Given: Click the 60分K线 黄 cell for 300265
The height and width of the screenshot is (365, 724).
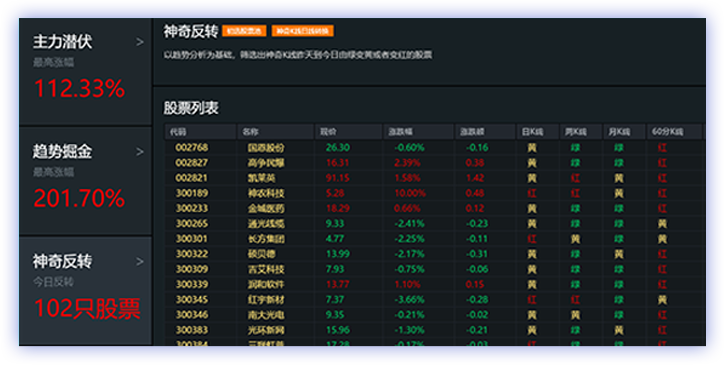Looking at the screenshot, I should [x=662, y=224].
